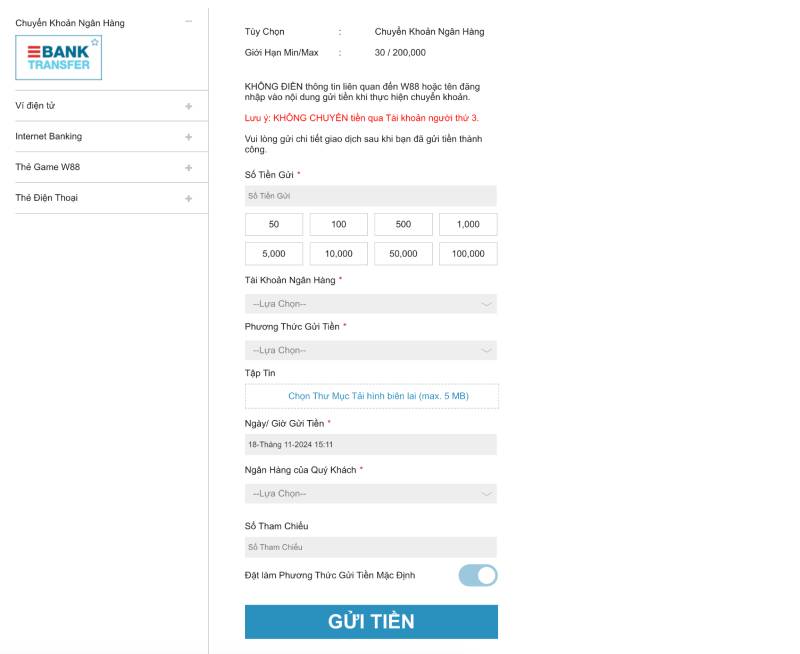
Task: Choose the 1,000 amount preset
Action: click(x=468, y=224)
